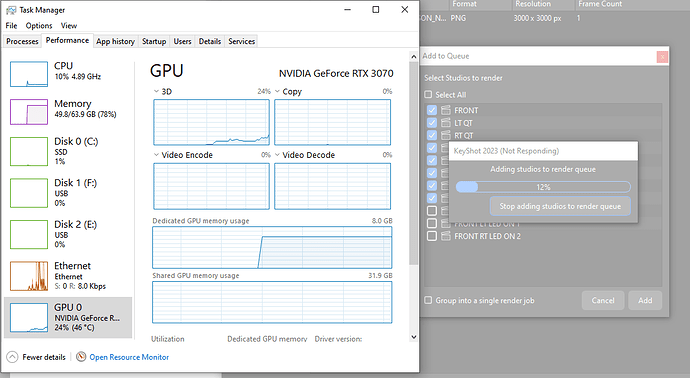Expand the 3D engine dropdown

coord(156,92)
